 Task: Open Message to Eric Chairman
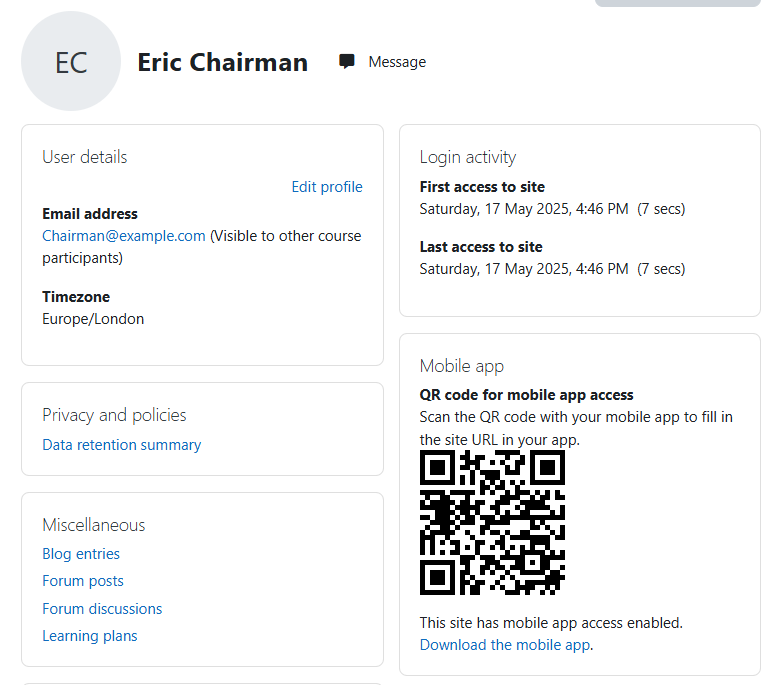396,62
